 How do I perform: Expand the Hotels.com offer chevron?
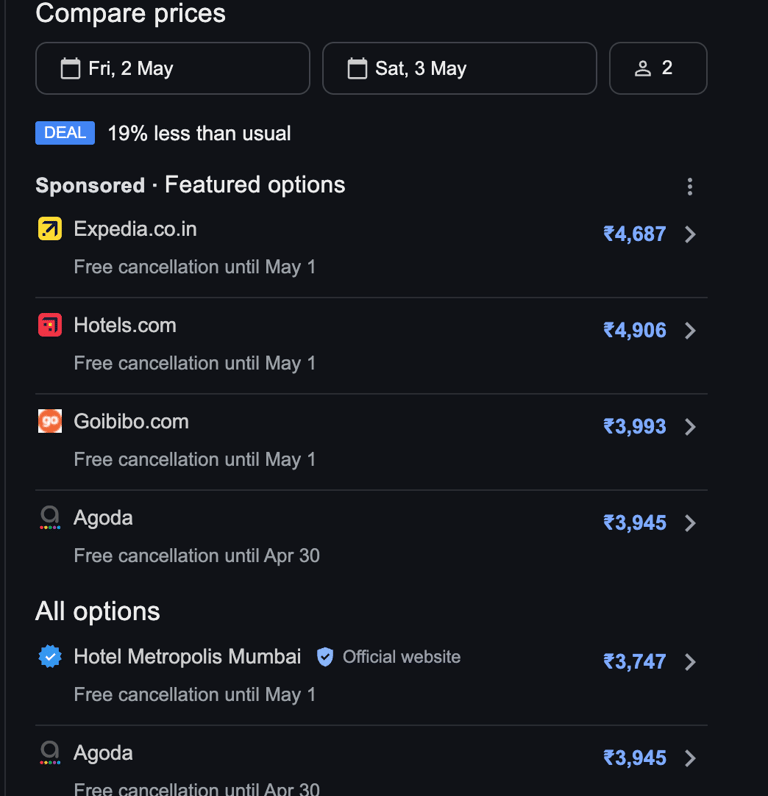(x=690, y=330)
